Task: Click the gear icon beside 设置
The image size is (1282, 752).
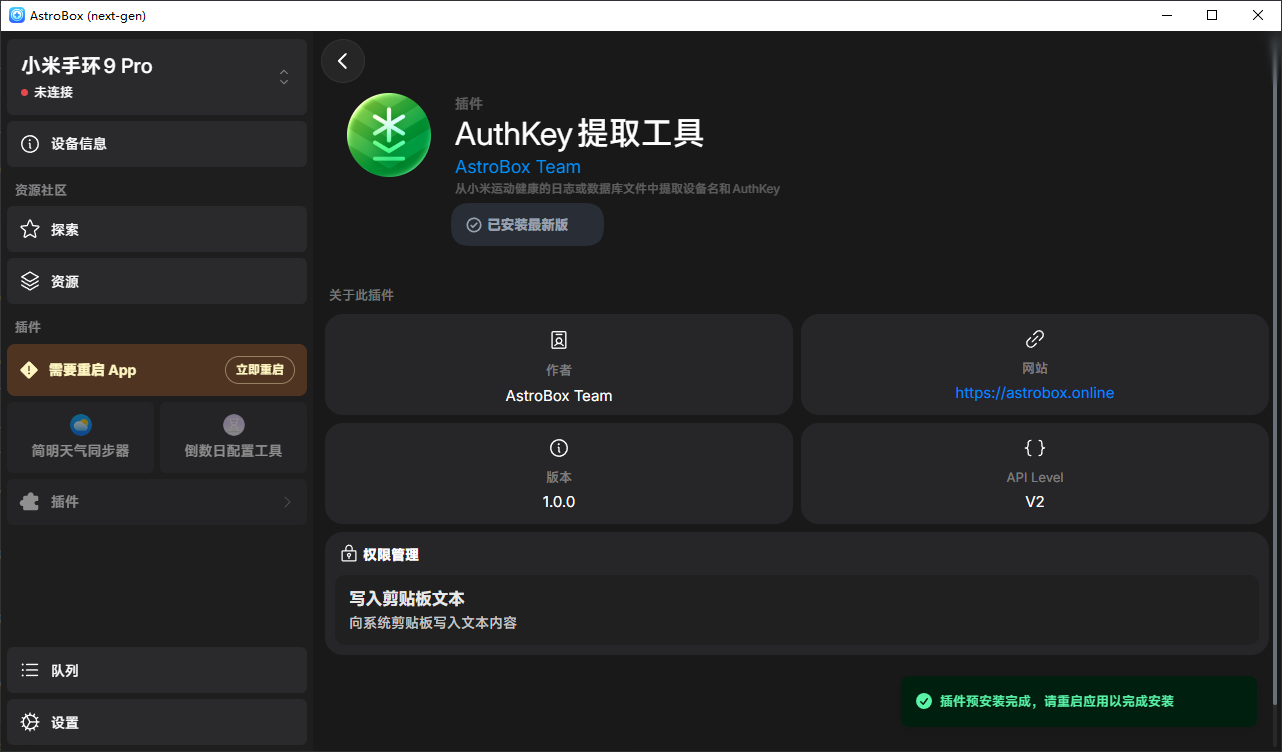Action: coord(30,723)
